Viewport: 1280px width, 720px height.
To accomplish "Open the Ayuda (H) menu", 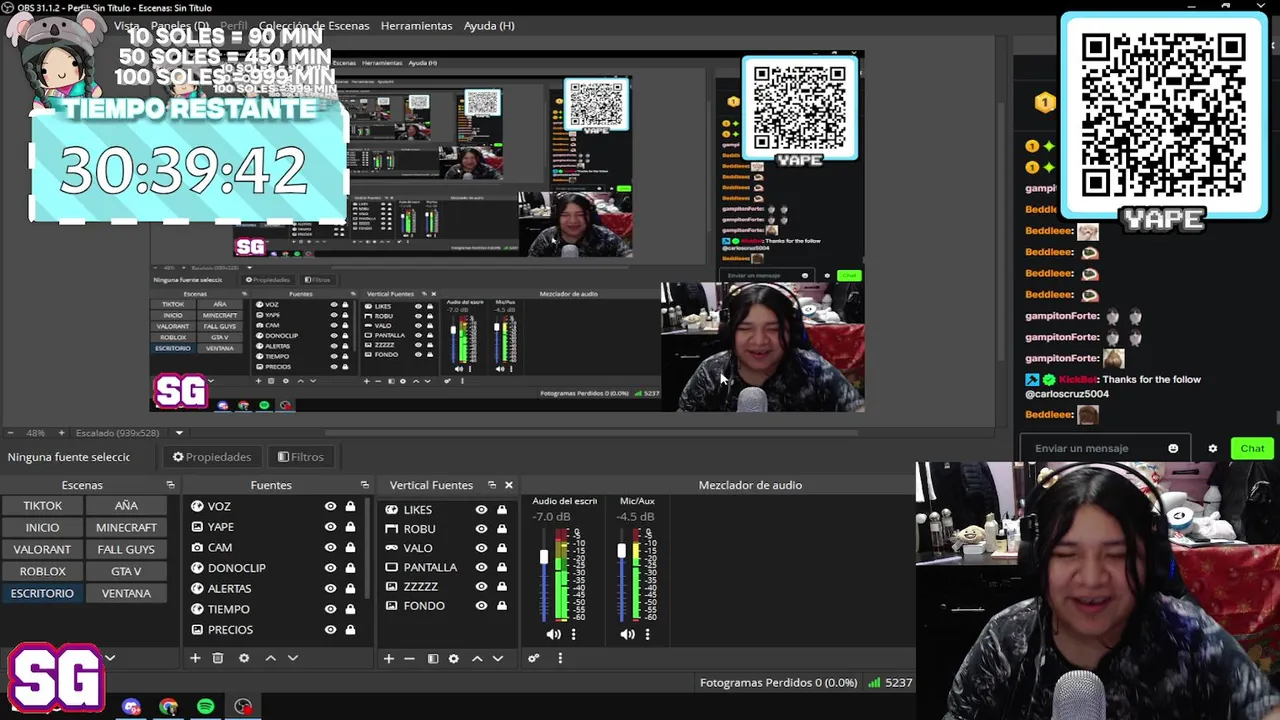I will (489, 25).
